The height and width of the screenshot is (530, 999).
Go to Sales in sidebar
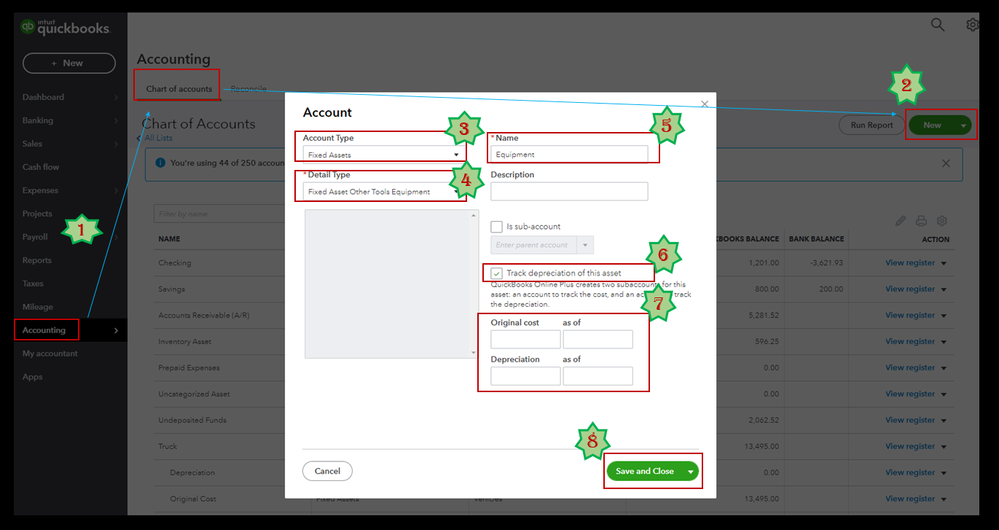(32, 144)
